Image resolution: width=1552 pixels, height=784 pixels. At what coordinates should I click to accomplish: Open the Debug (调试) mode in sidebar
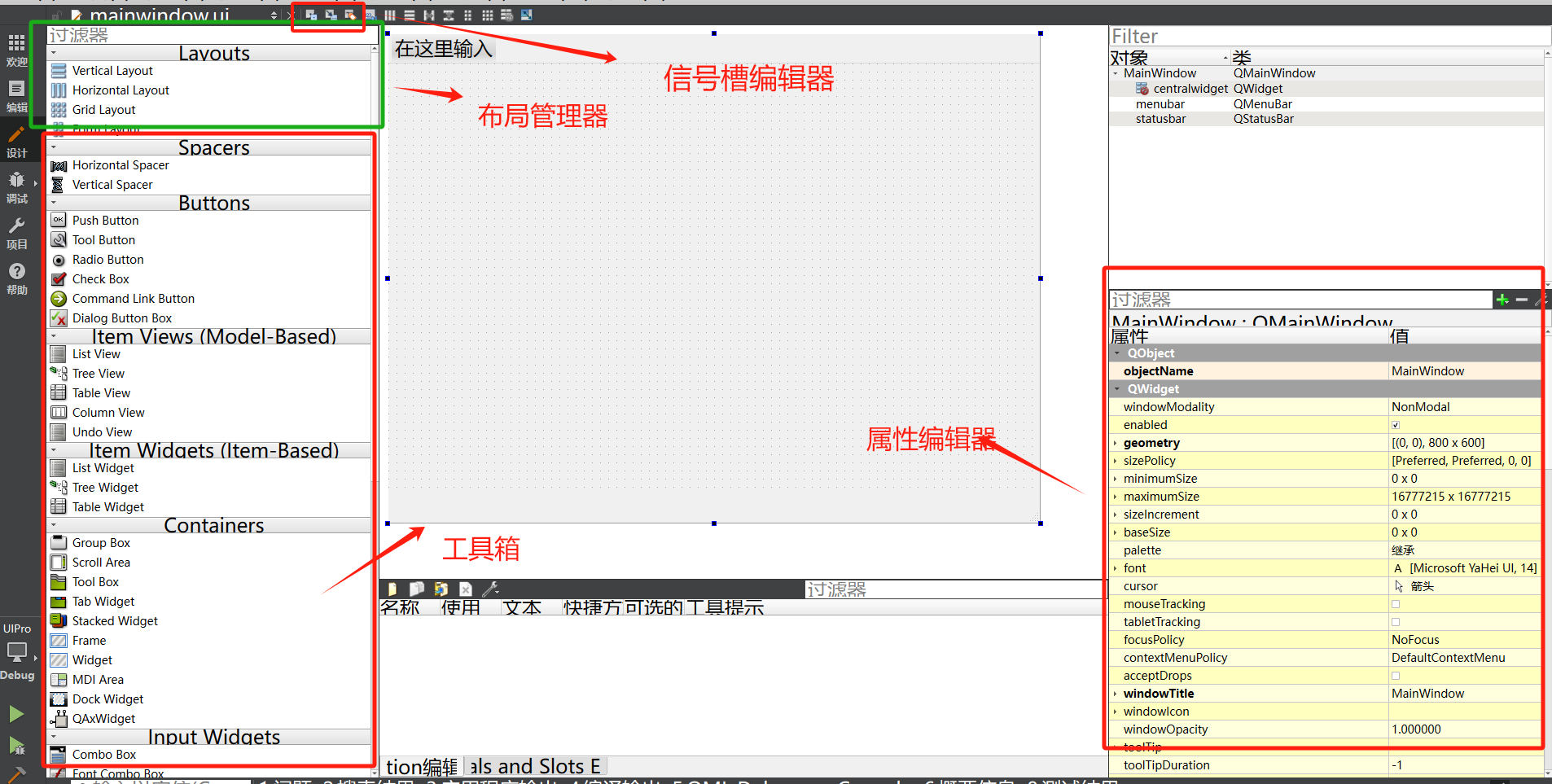[16, 186]
